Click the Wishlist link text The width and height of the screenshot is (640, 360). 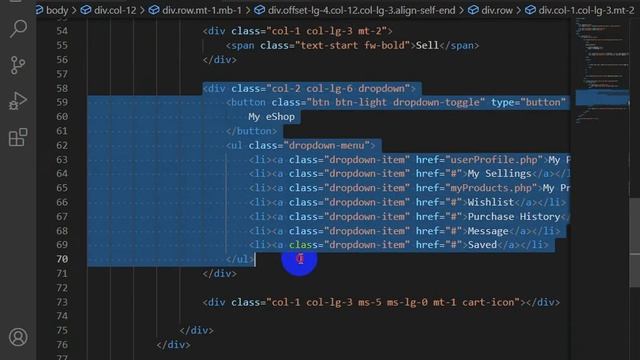[491, 202]
